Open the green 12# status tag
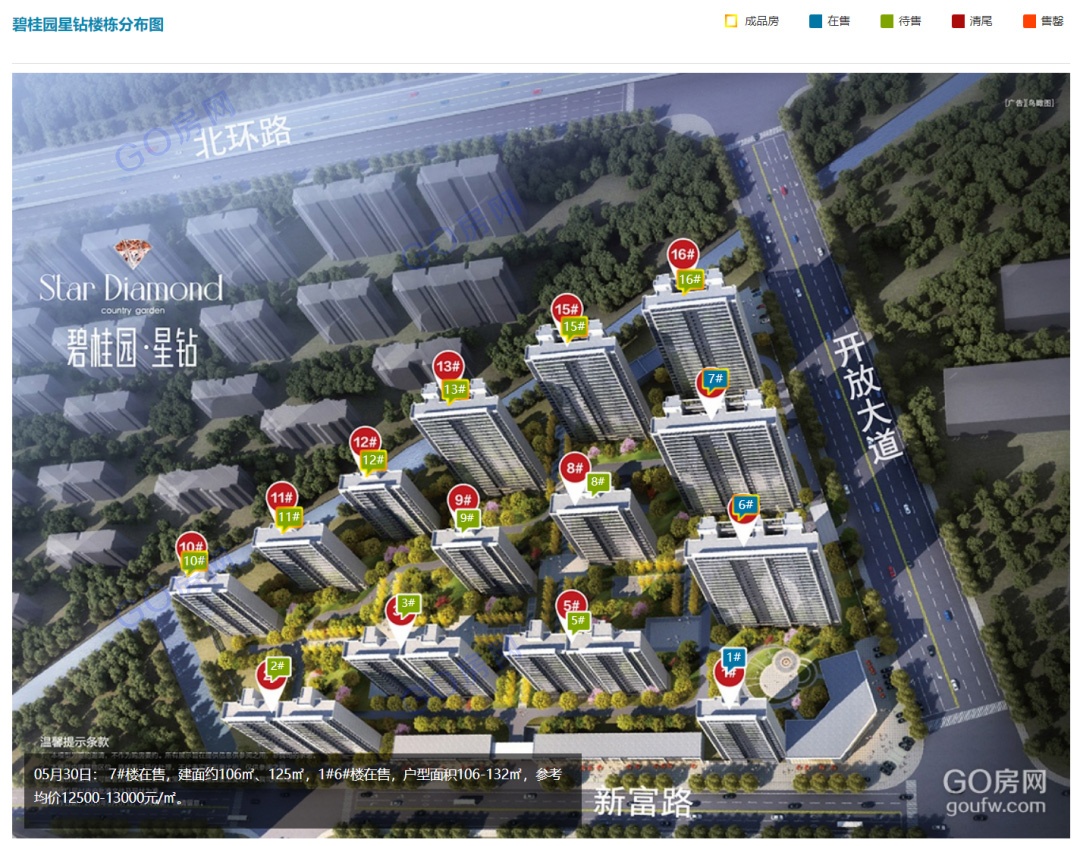Image resolution: width=1080 pixels, height=846 pixels. pos(373,460)
